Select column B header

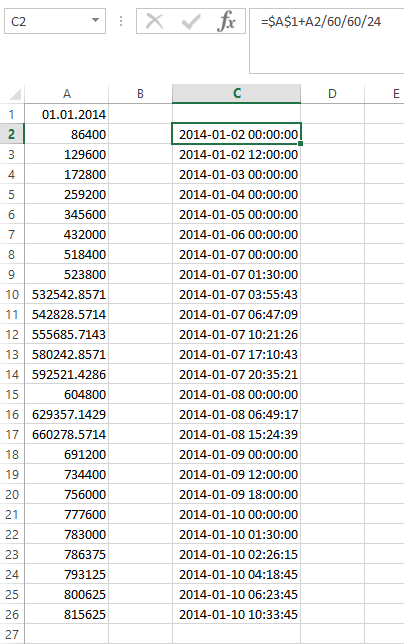click(140, 94)
